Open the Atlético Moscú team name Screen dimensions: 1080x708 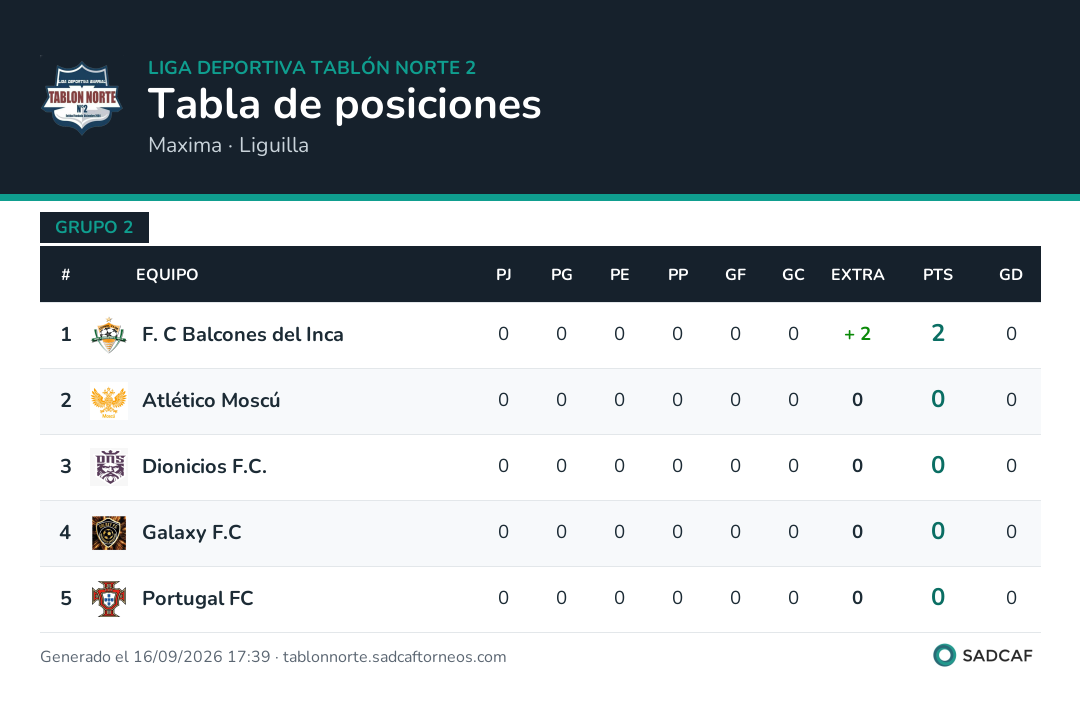pos(211,400)
